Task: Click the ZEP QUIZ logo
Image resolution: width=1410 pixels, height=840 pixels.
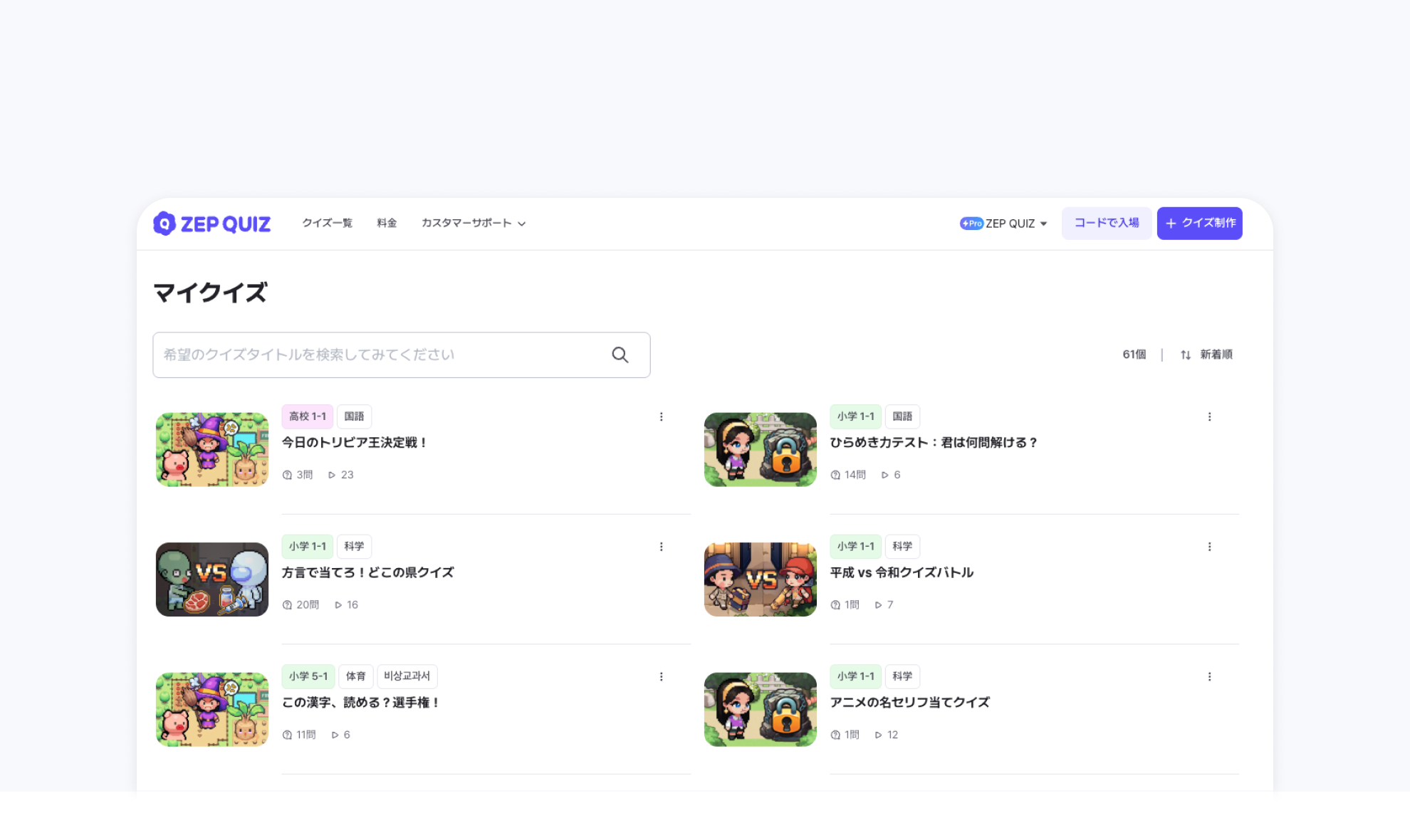Action: coord(211,224)
